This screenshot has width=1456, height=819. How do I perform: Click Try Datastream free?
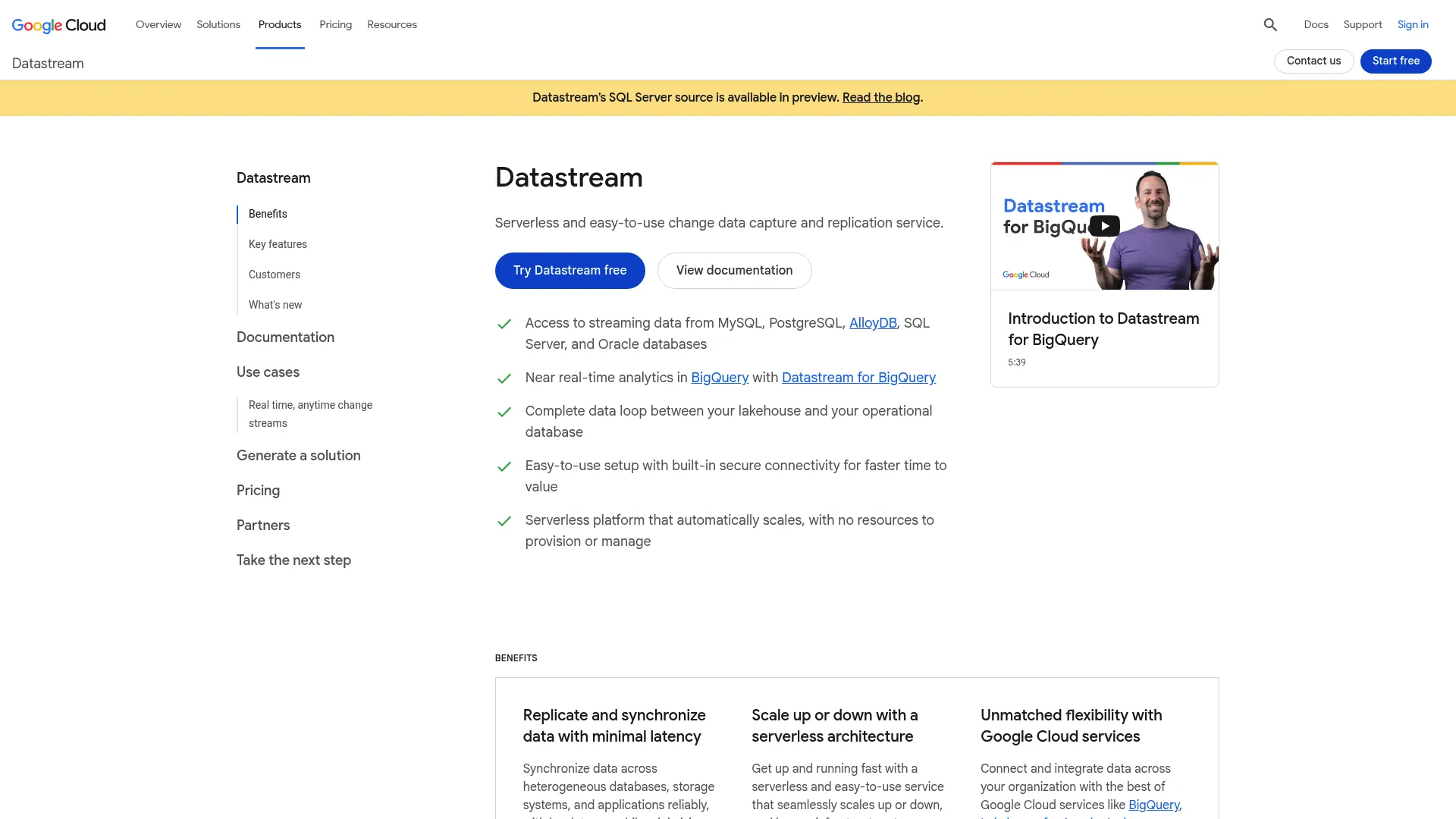tap(570, 271)
